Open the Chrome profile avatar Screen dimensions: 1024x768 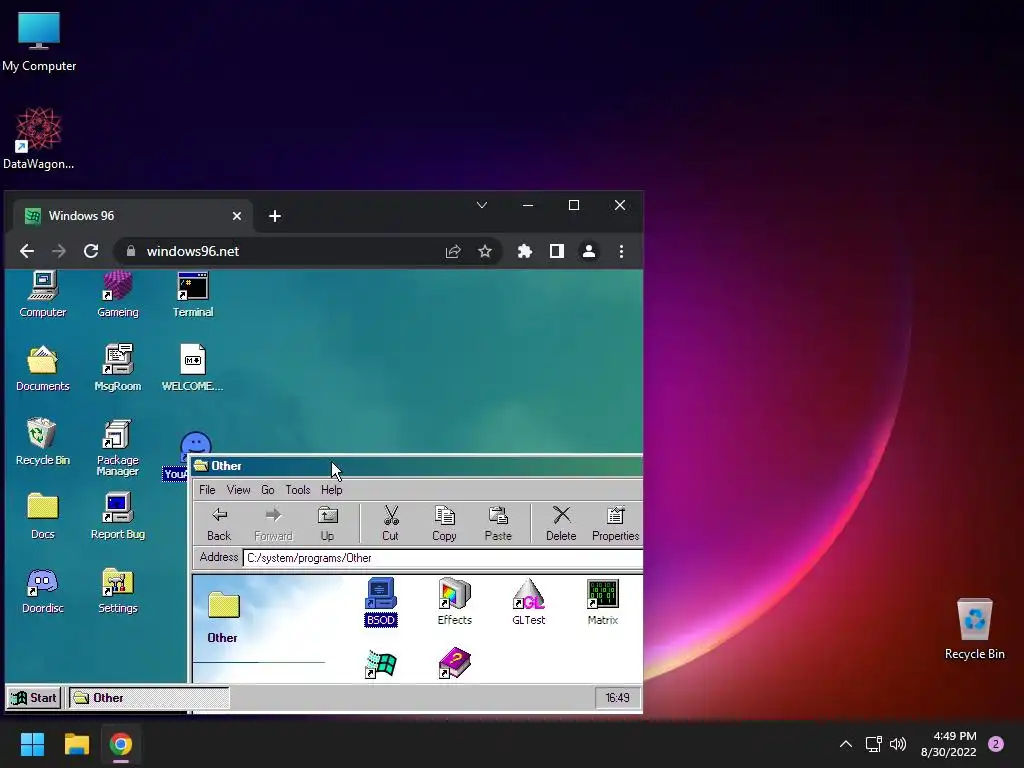point(588,251)
